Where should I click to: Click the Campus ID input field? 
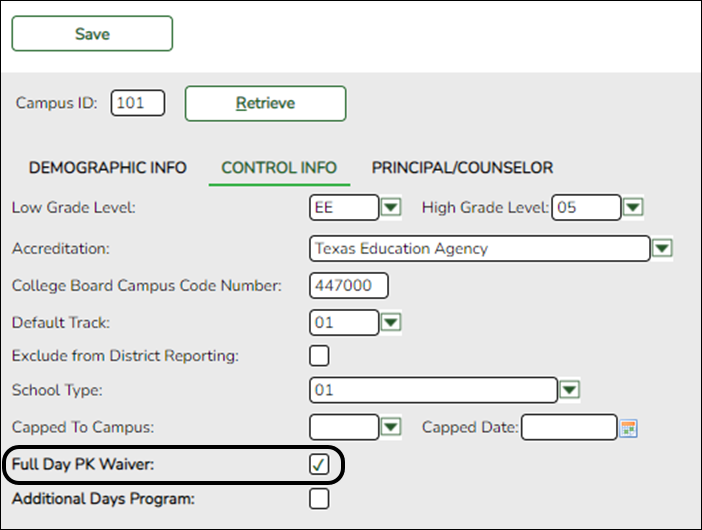pyautogui.click(x=138, y=103)
